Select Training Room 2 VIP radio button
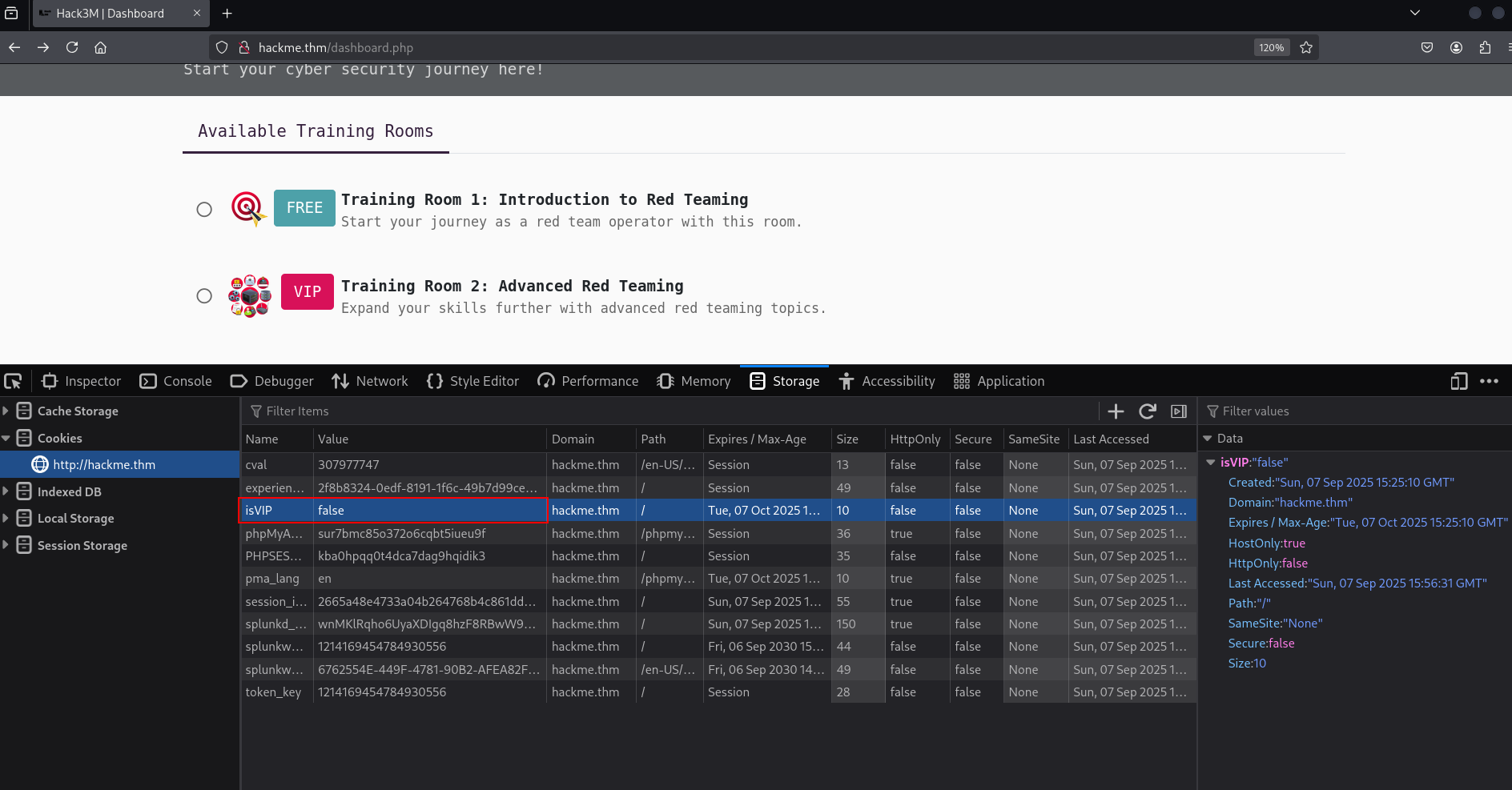Screen dimensions: 1512x790 click(204, 296)
